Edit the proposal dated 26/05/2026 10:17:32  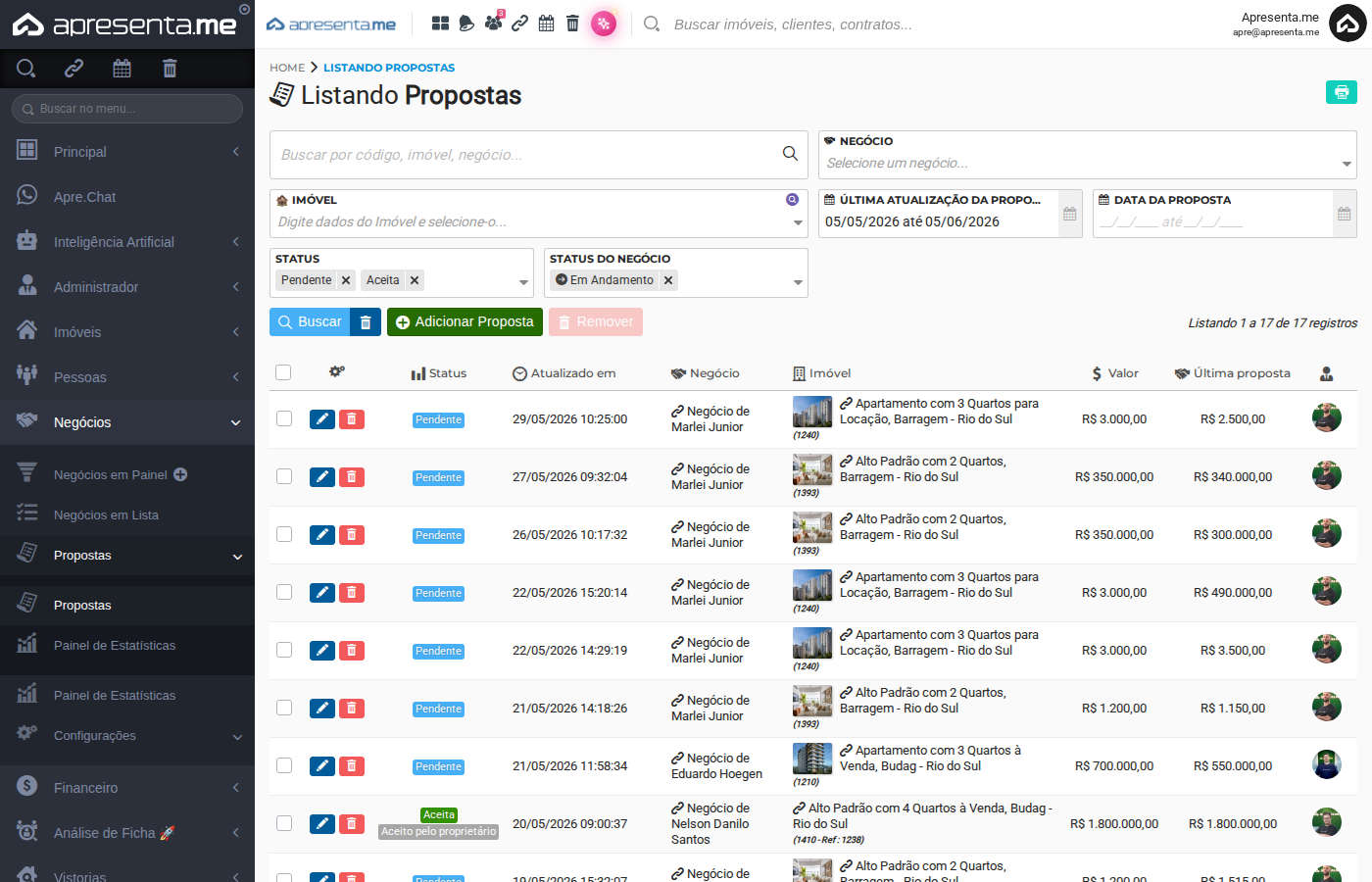(x=322, y=535)
